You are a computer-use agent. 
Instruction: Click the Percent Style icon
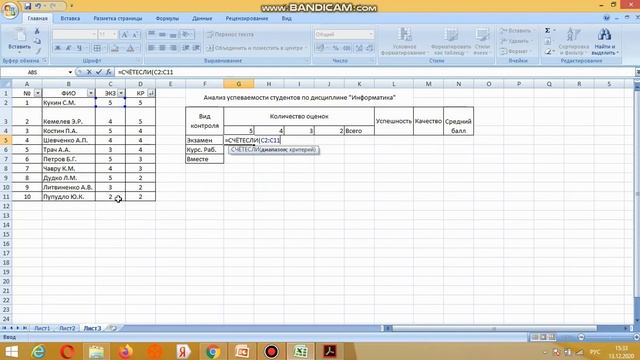[x=335, y=48]
